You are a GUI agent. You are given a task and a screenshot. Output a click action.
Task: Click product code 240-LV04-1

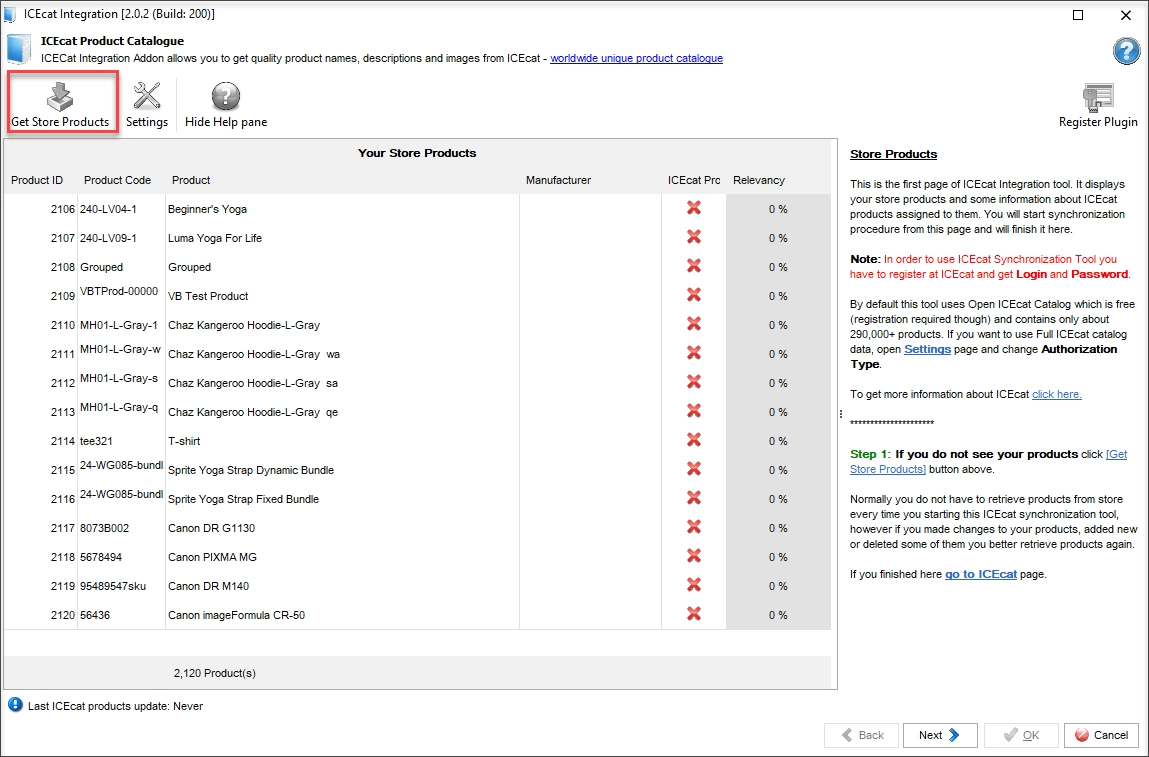pos(108,209)
